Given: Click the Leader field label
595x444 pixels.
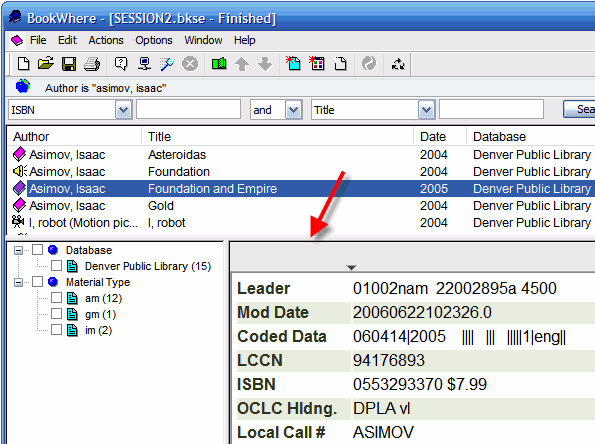Looking at the screenshot, I should 264,288.
